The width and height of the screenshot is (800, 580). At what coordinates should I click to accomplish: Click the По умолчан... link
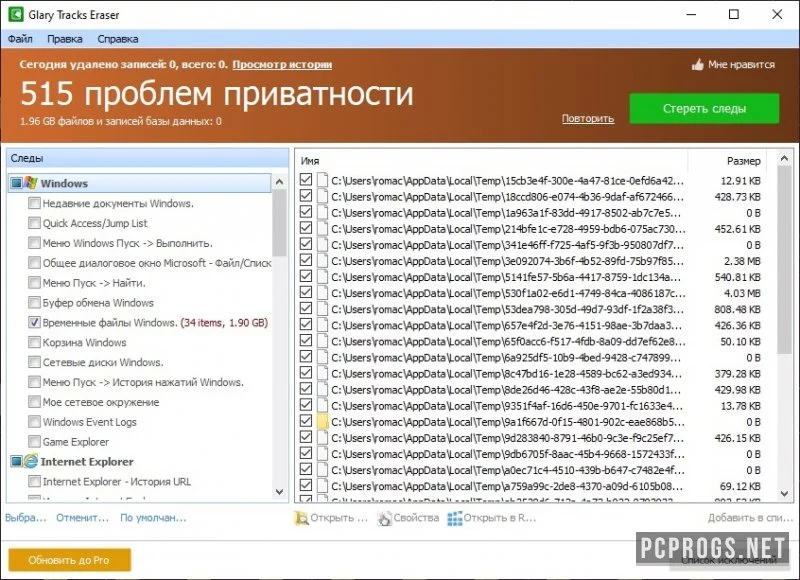tap(153, 518)
